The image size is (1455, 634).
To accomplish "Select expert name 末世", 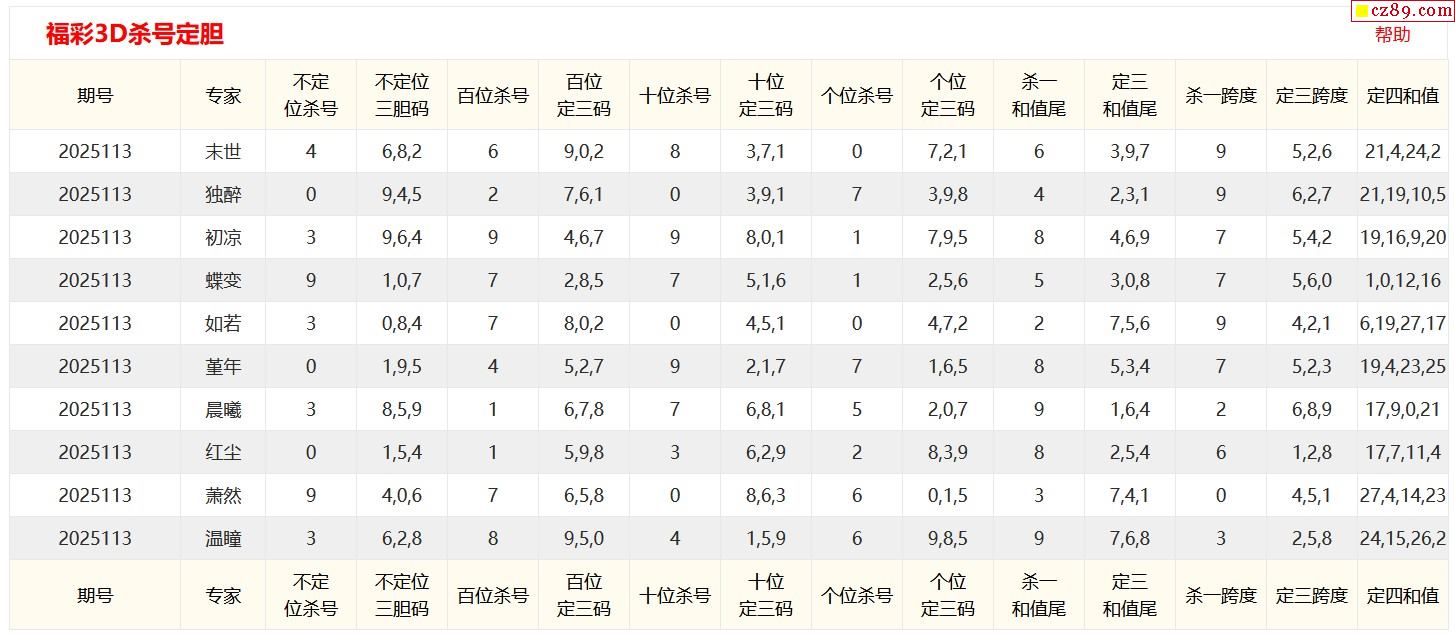I will (x=223, y=152).
